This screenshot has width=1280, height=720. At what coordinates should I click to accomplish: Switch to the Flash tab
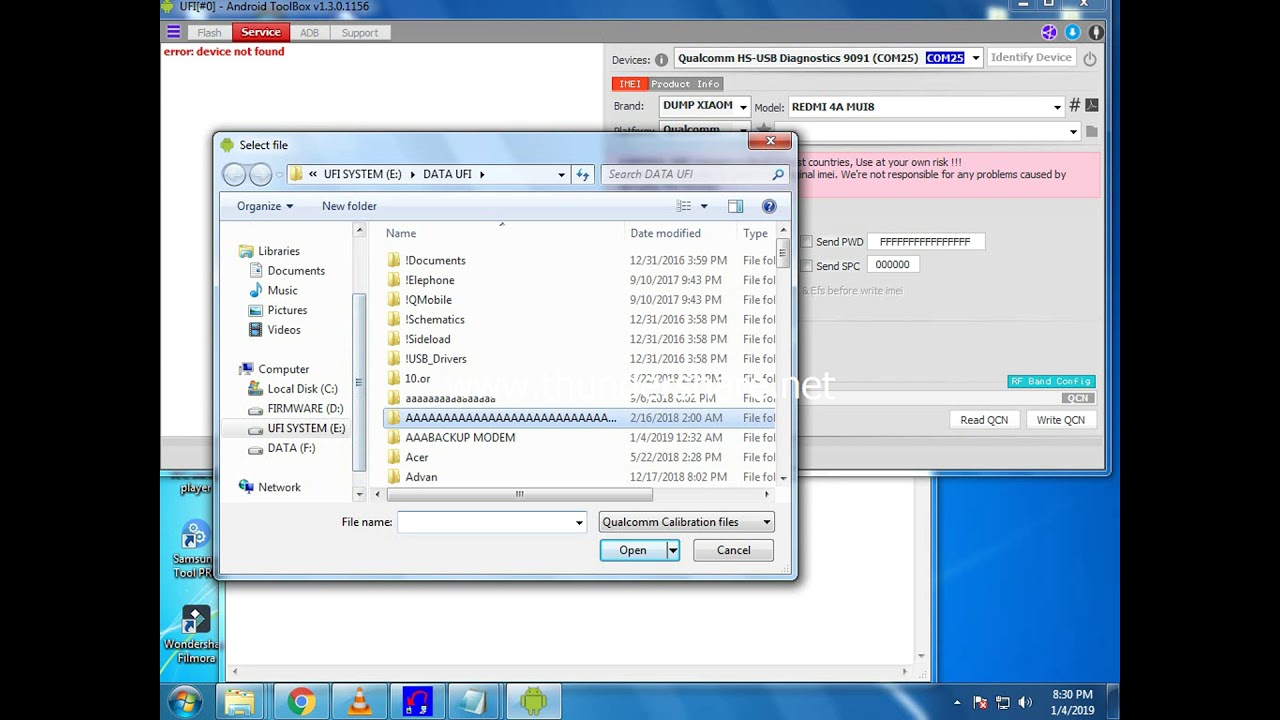[209, 32]
